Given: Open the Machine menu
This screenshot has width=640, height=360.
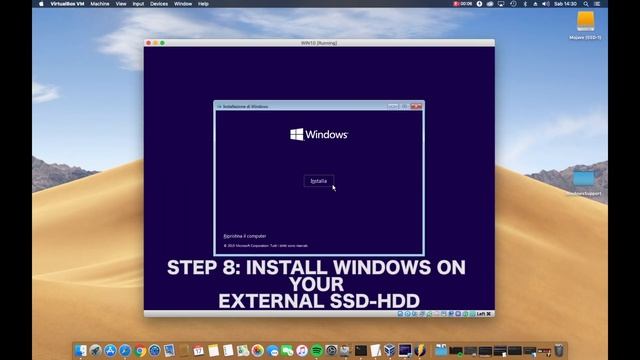Looking at the screenshot, I should tap(100, 4).
